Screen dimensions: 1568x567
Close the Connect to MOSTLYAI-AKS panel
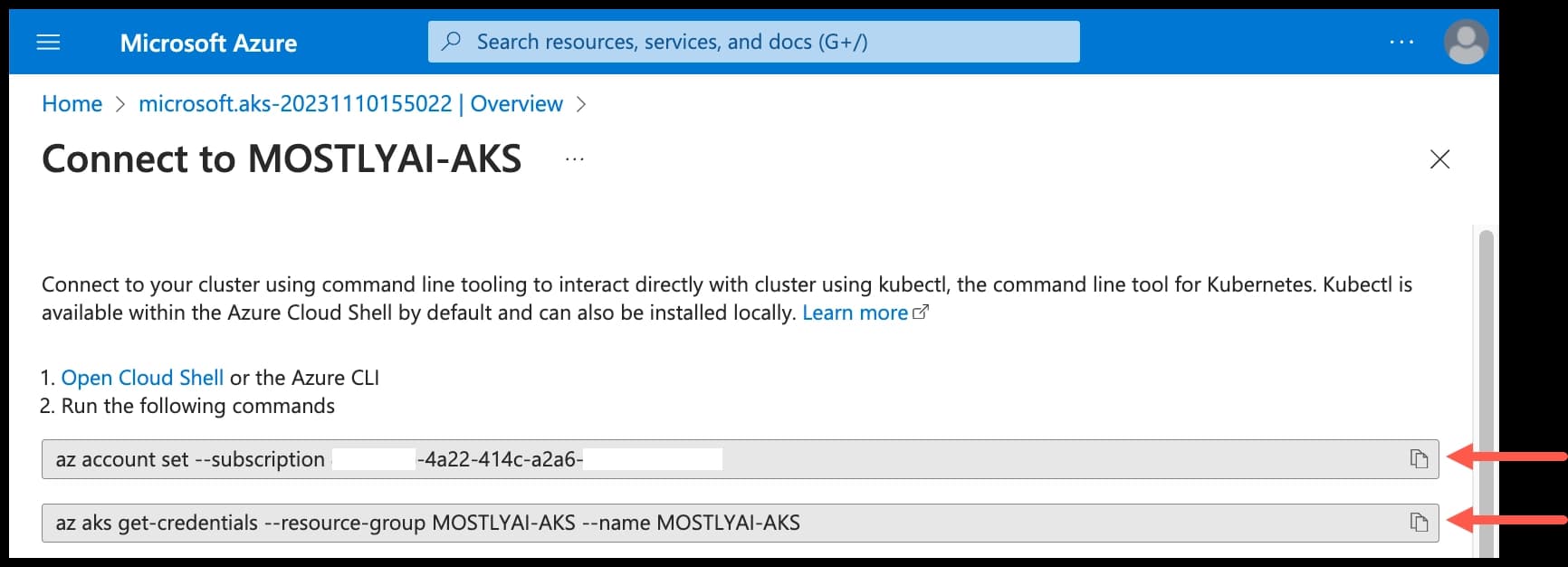point(1439,159)
